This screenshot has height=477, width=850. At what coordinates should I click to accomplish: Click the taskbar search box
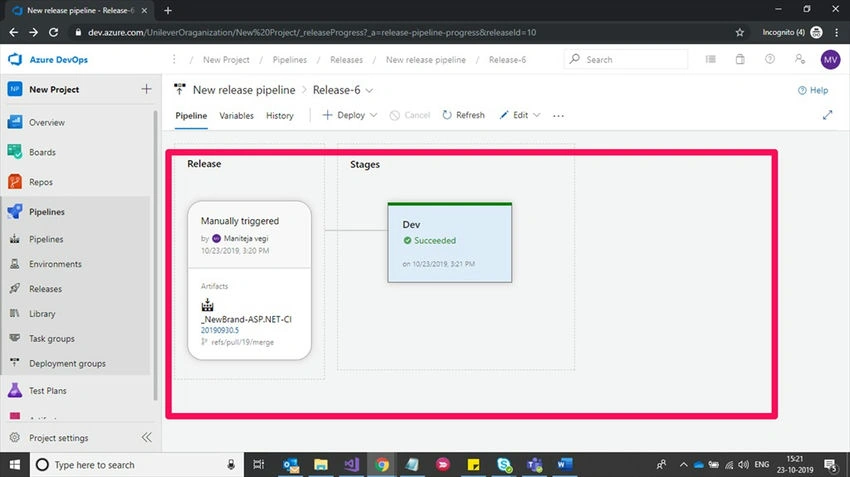(136, 465)
